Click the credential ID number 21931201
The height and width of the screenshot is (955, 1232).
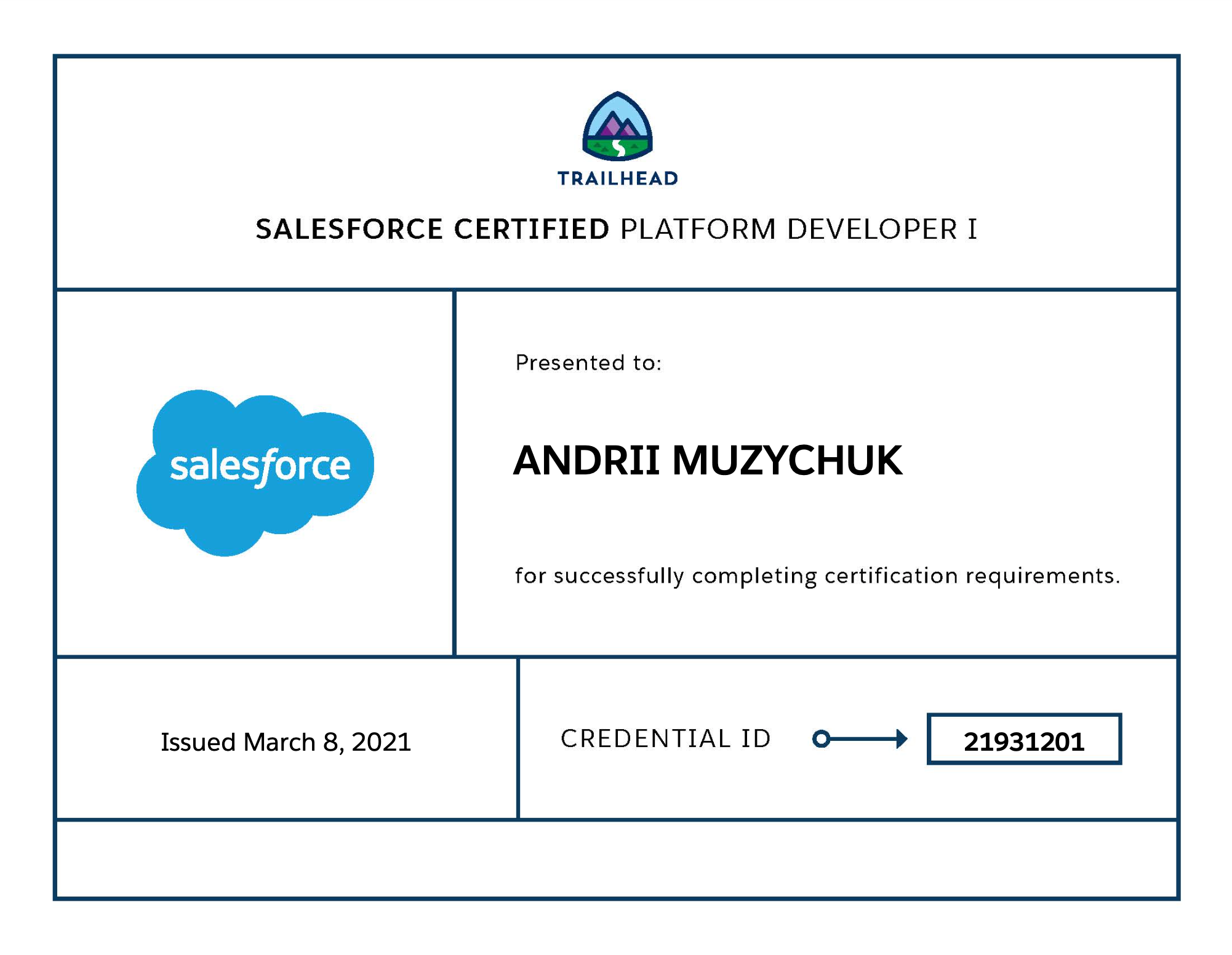(x=1025, y=741)
